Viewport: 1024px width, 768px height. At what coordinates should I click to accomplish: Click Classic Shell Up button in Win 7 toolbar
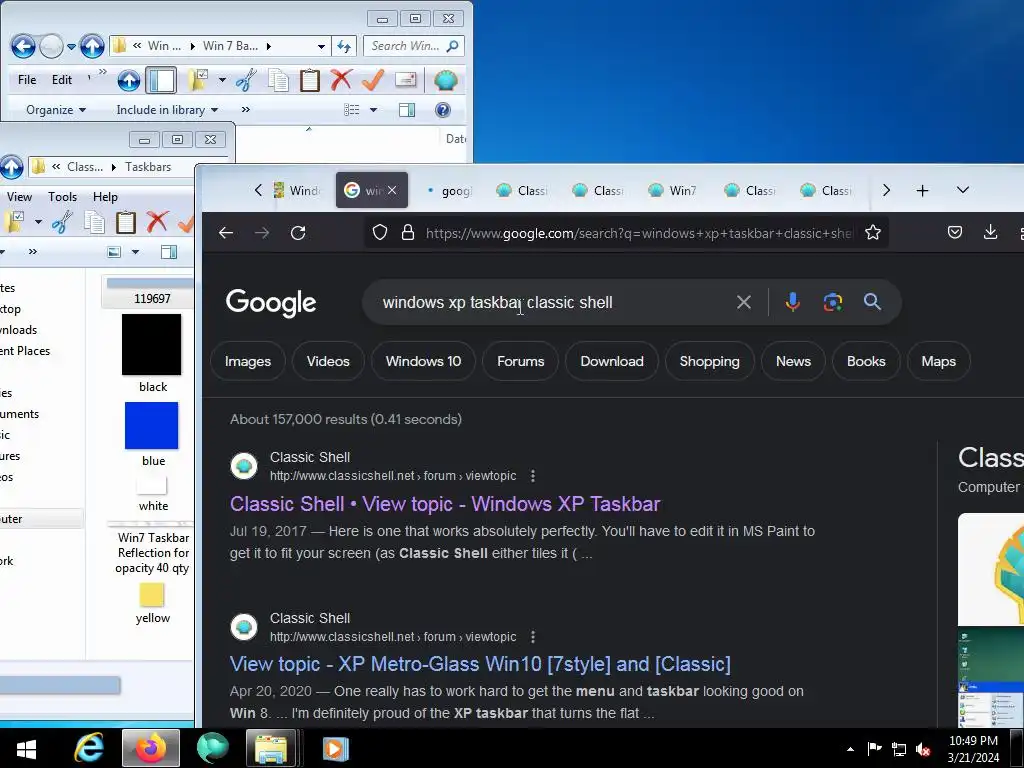[x=129, y=80]
